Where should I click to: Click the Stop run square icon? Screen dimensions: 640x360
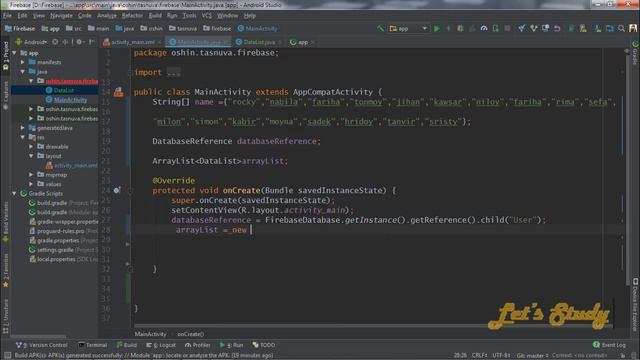click(x=507, y=28)
